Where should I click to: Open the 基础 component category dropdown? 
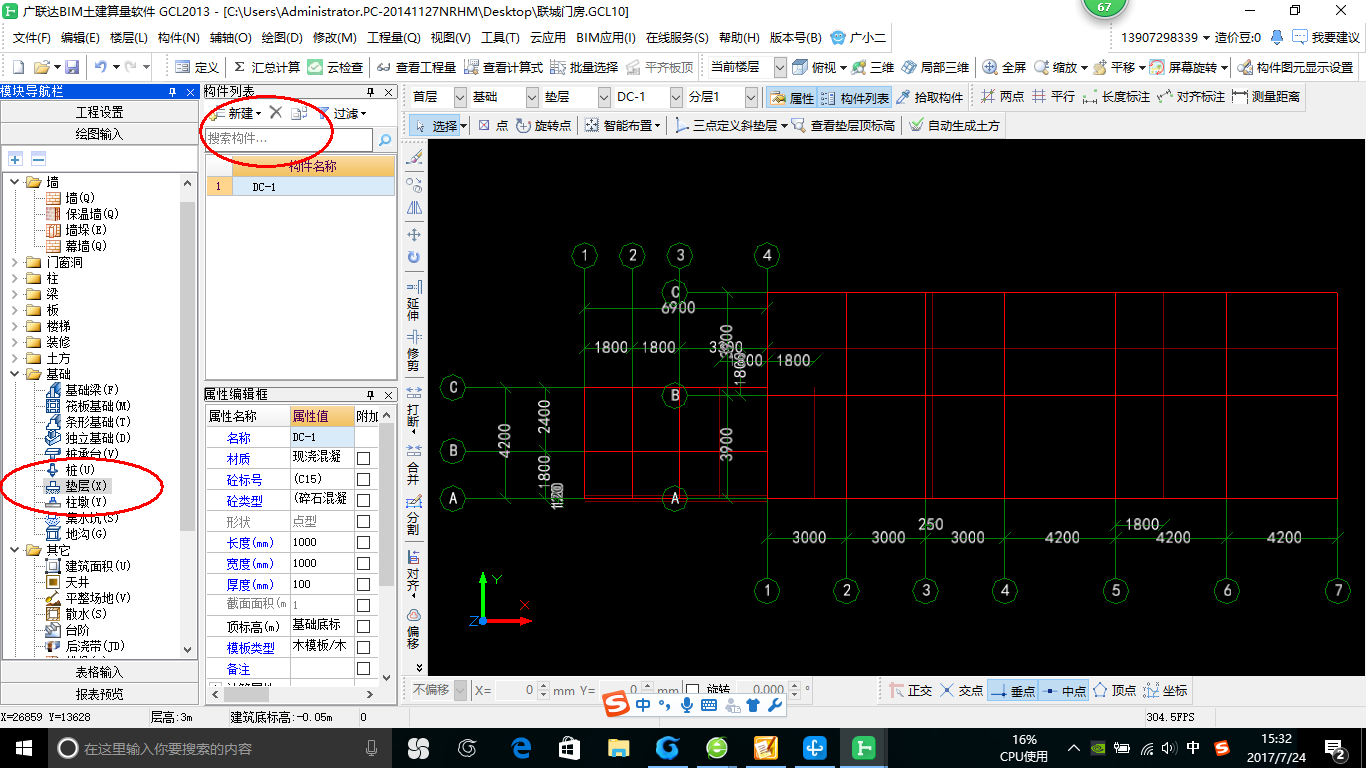point(532,98)
